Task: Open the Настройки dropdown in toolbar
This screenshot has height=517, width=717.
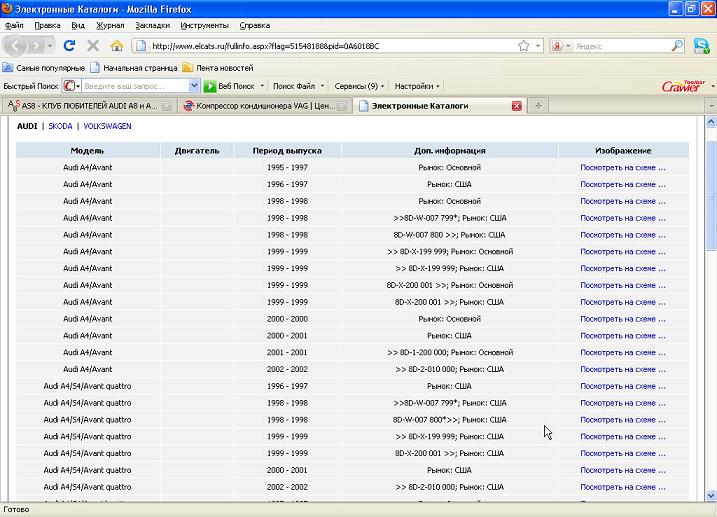Action: (x=417, y=86)
